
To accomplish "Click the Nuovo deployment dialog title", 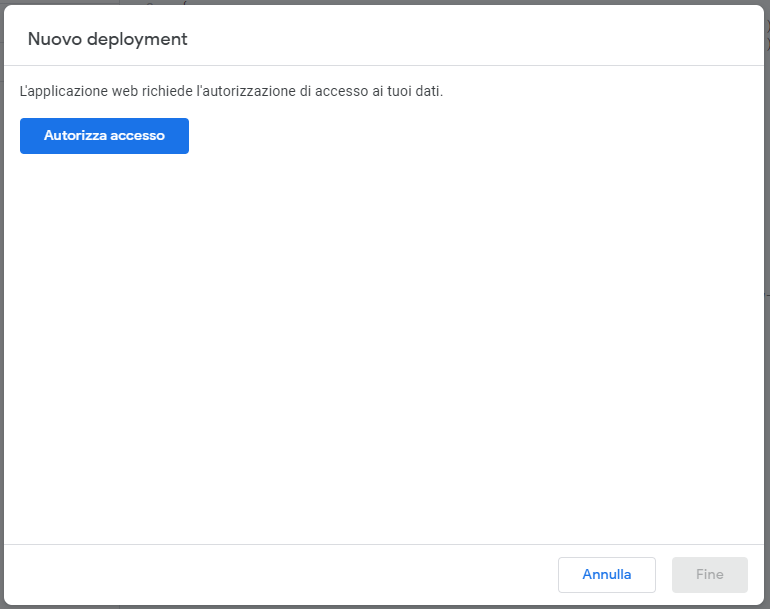I will tap(107, 40).
